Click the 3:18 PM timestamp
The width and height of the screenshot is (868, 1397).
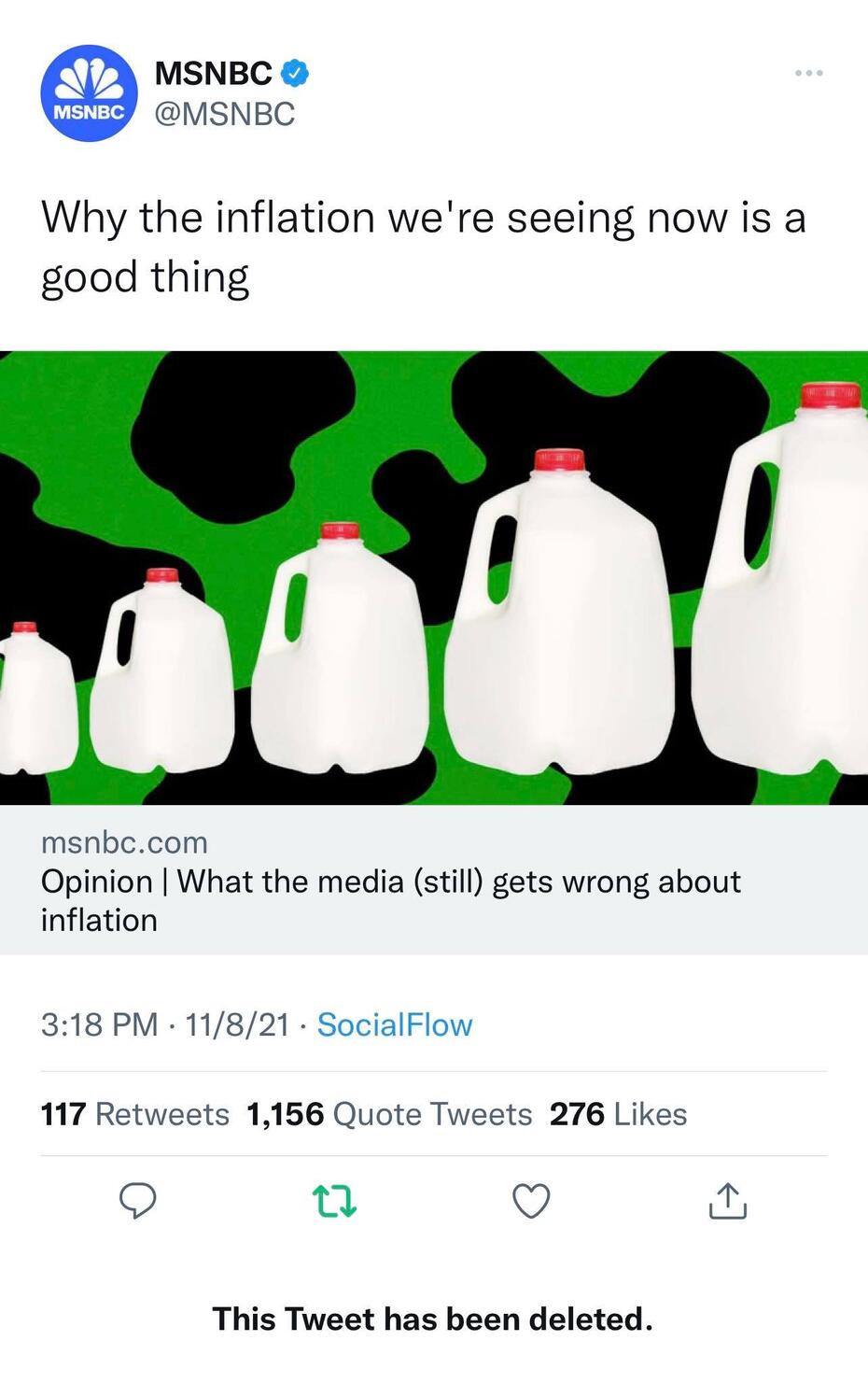(99, 1024)
